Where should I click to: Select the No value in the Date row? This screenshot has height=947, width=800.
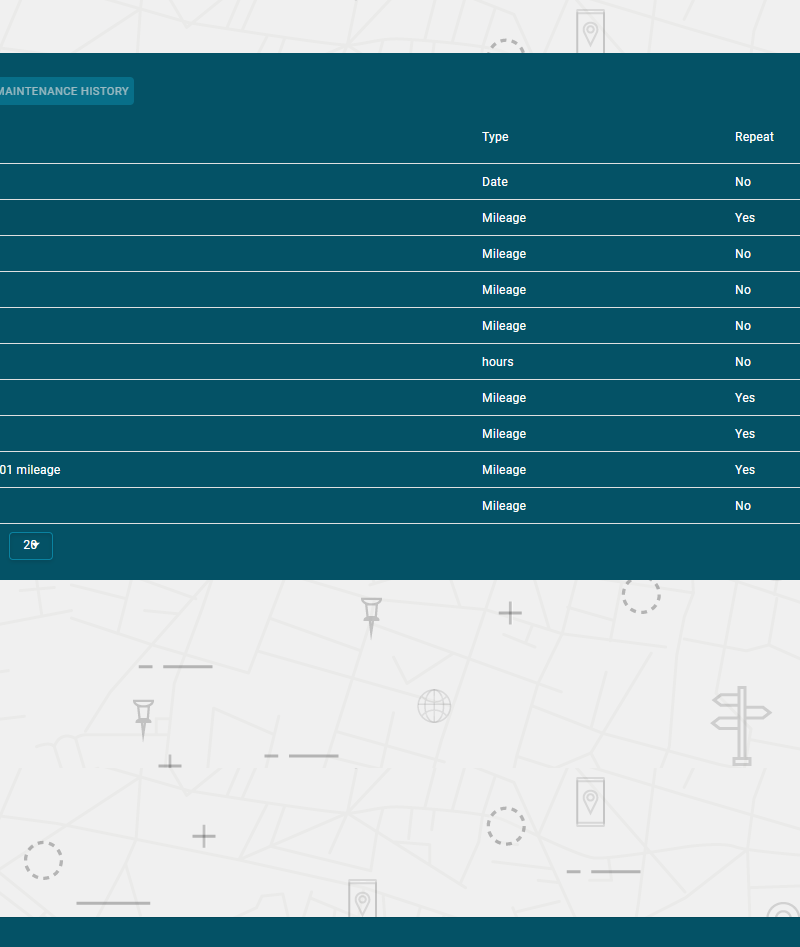point(743,182)
